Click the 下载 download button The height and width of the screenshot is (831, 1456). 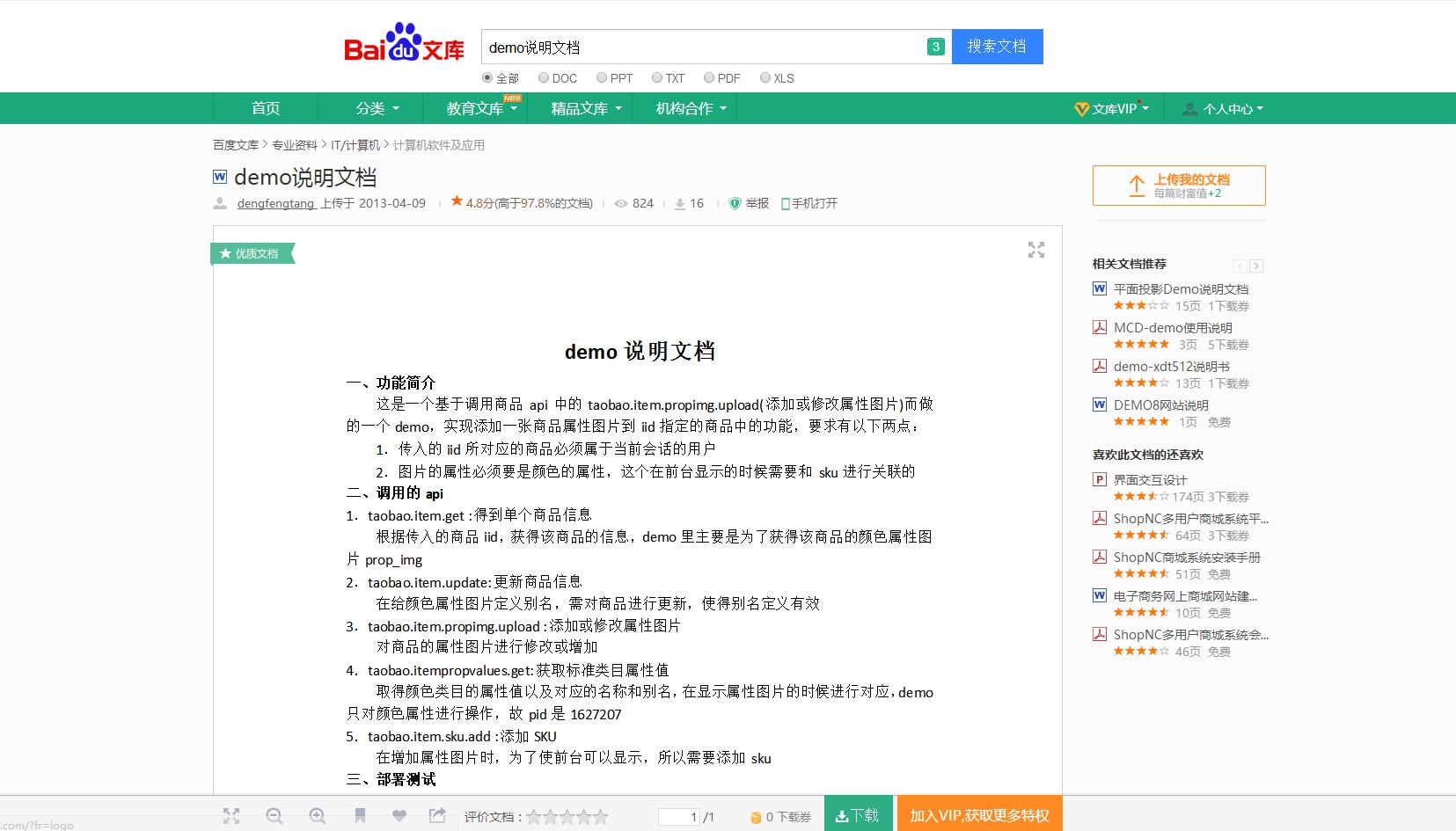pos(858,813)
